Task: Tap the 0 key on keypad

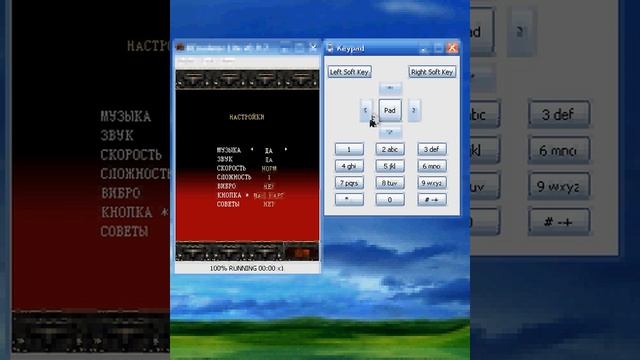Action: point(390,200)
